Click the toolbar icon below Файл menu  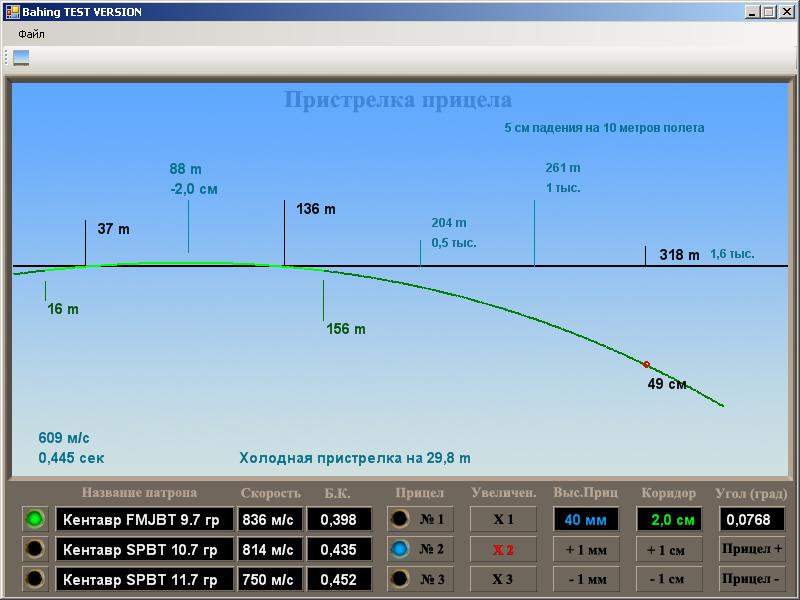(21, 58)
